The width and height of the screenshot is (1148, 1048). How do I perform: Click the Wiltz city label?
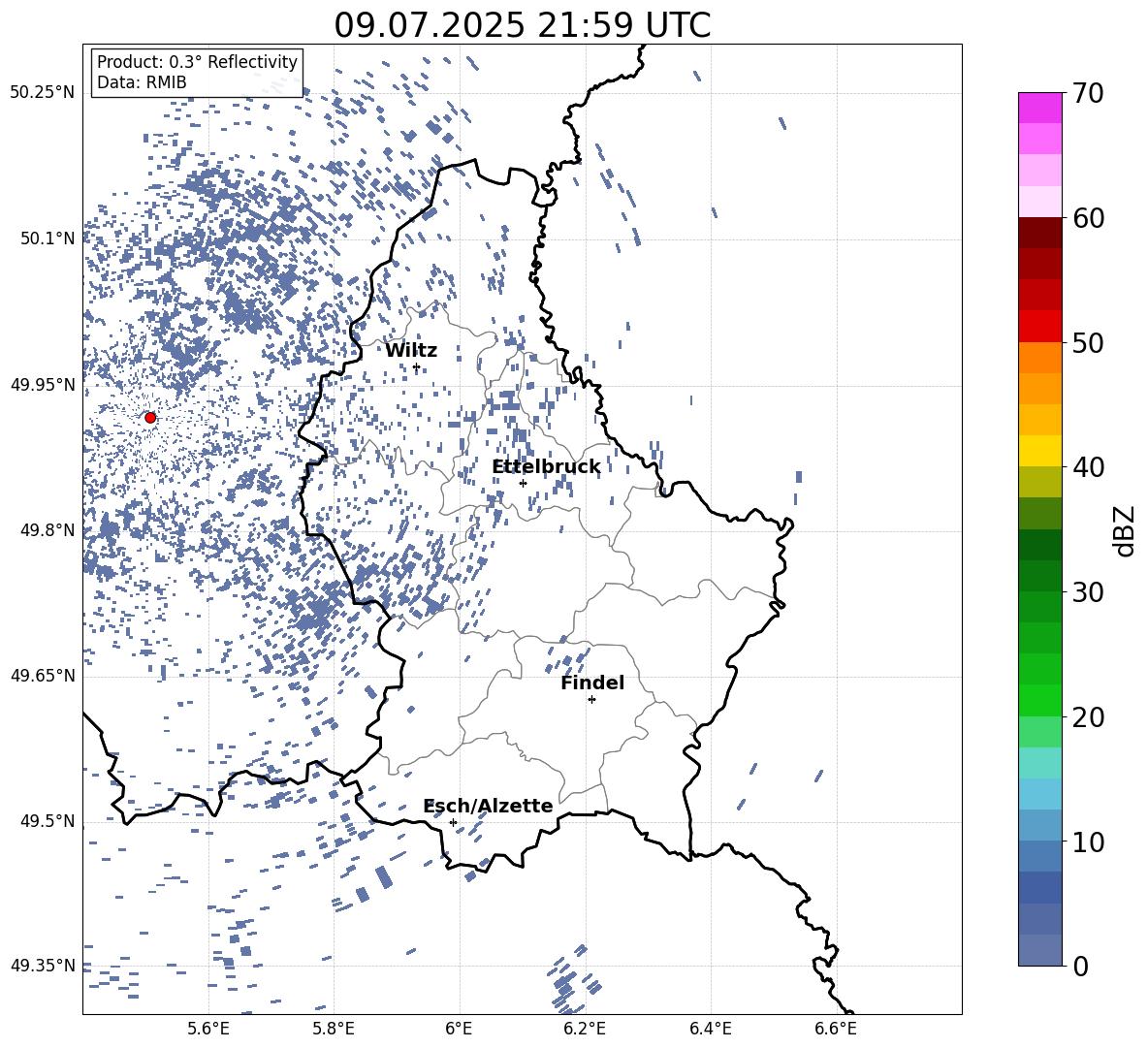[x=411, y=351]
